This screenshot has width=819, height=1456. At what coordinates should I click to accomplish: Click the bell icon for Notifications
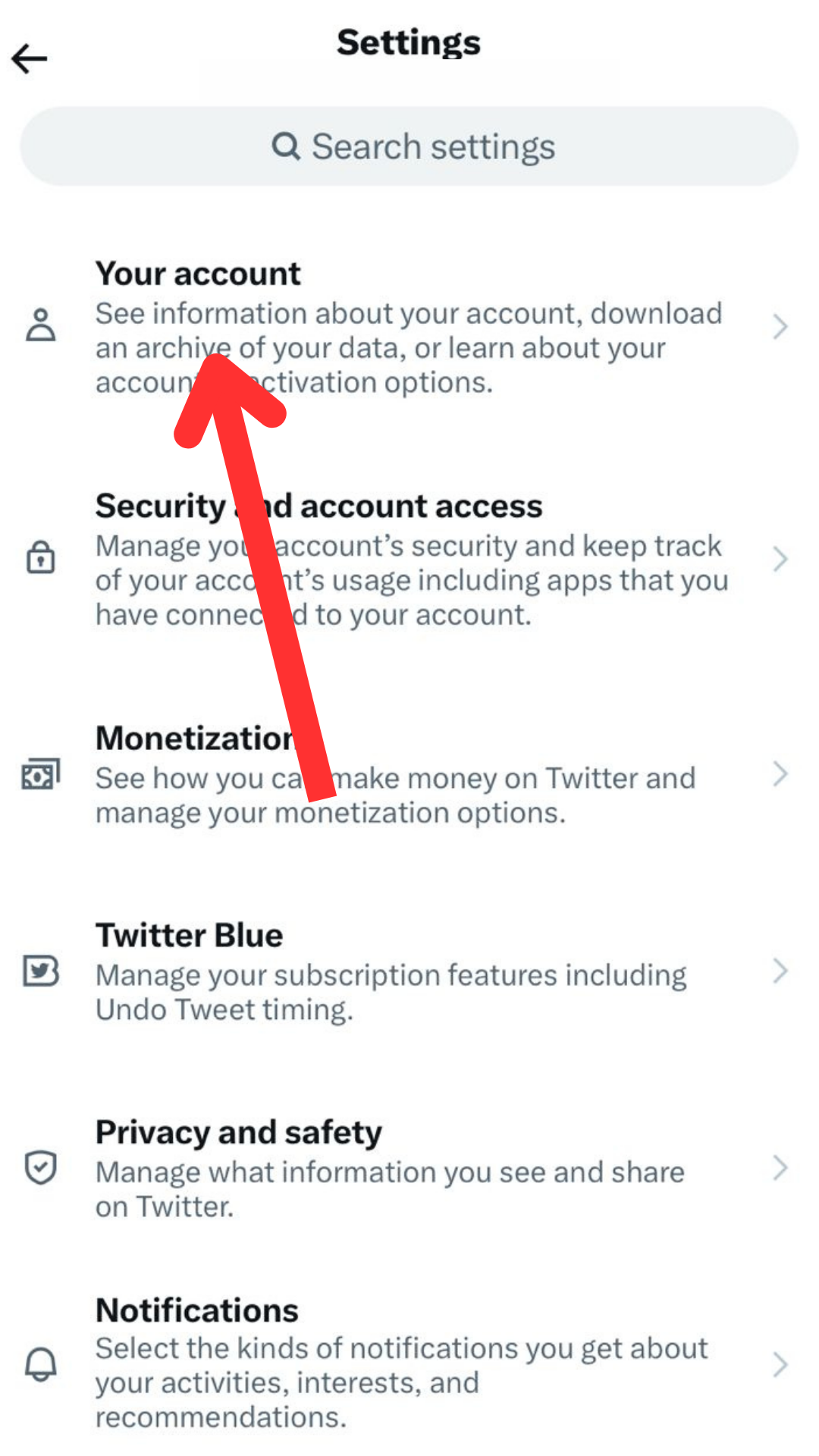pyautogui.click(x=41, y=1364)
